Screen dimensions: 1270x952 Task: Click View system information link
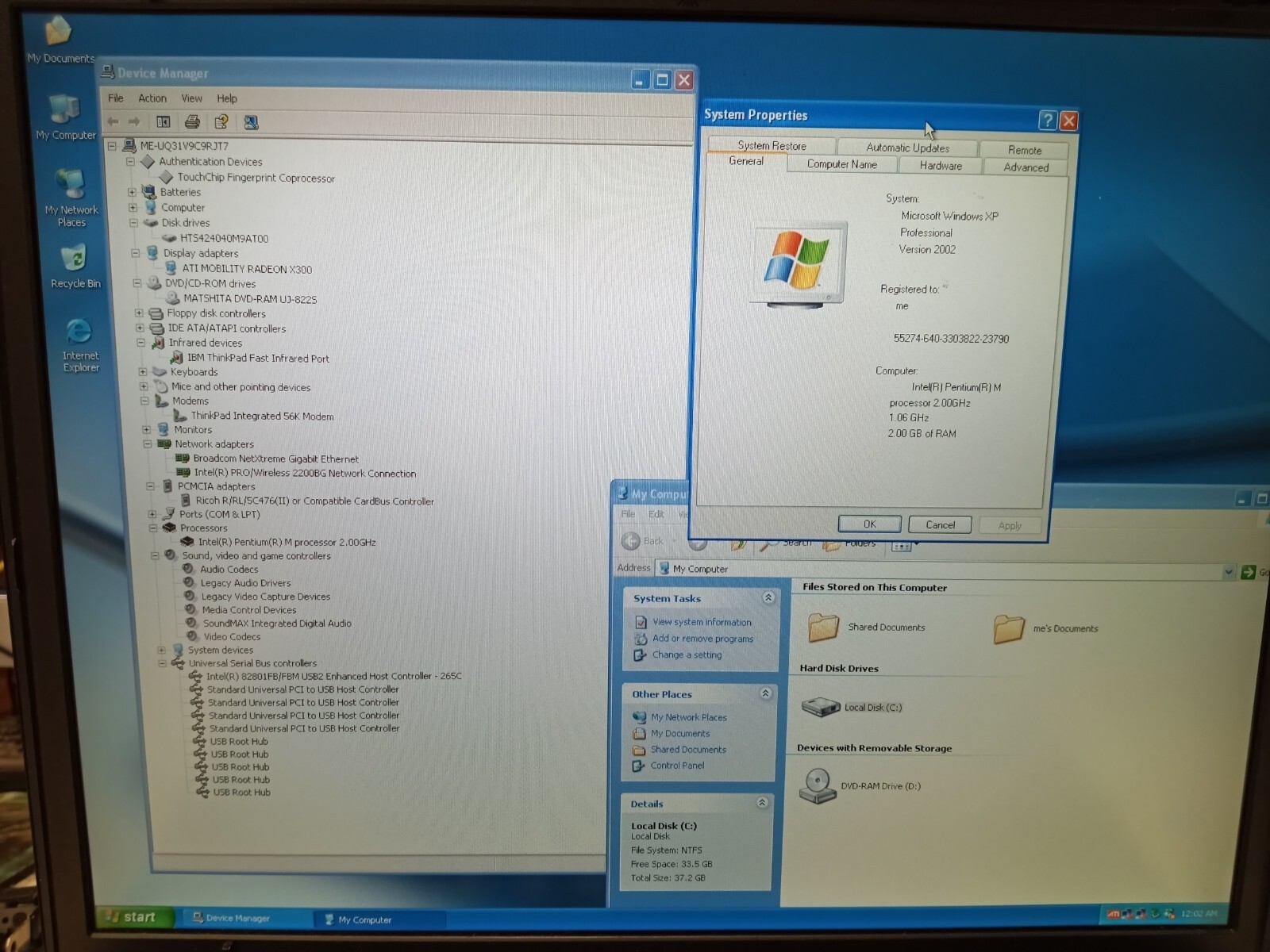[x=702, y=622]
